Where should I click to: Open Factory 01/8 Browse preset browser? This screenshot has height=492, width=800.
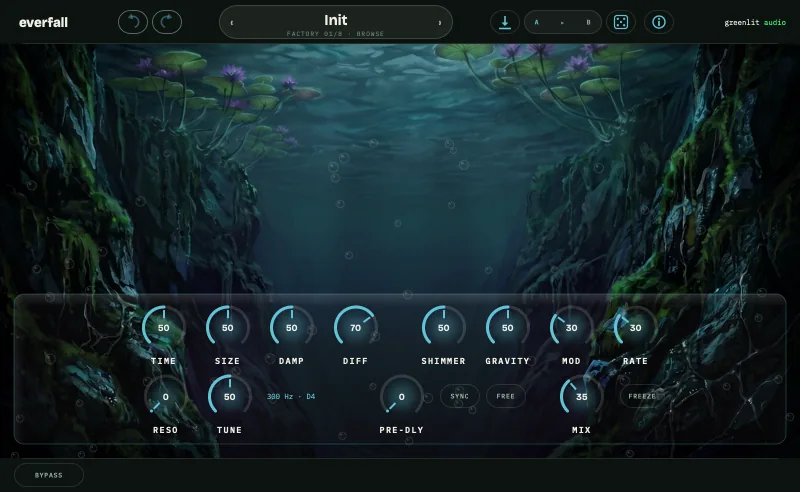tap(335, 34)
